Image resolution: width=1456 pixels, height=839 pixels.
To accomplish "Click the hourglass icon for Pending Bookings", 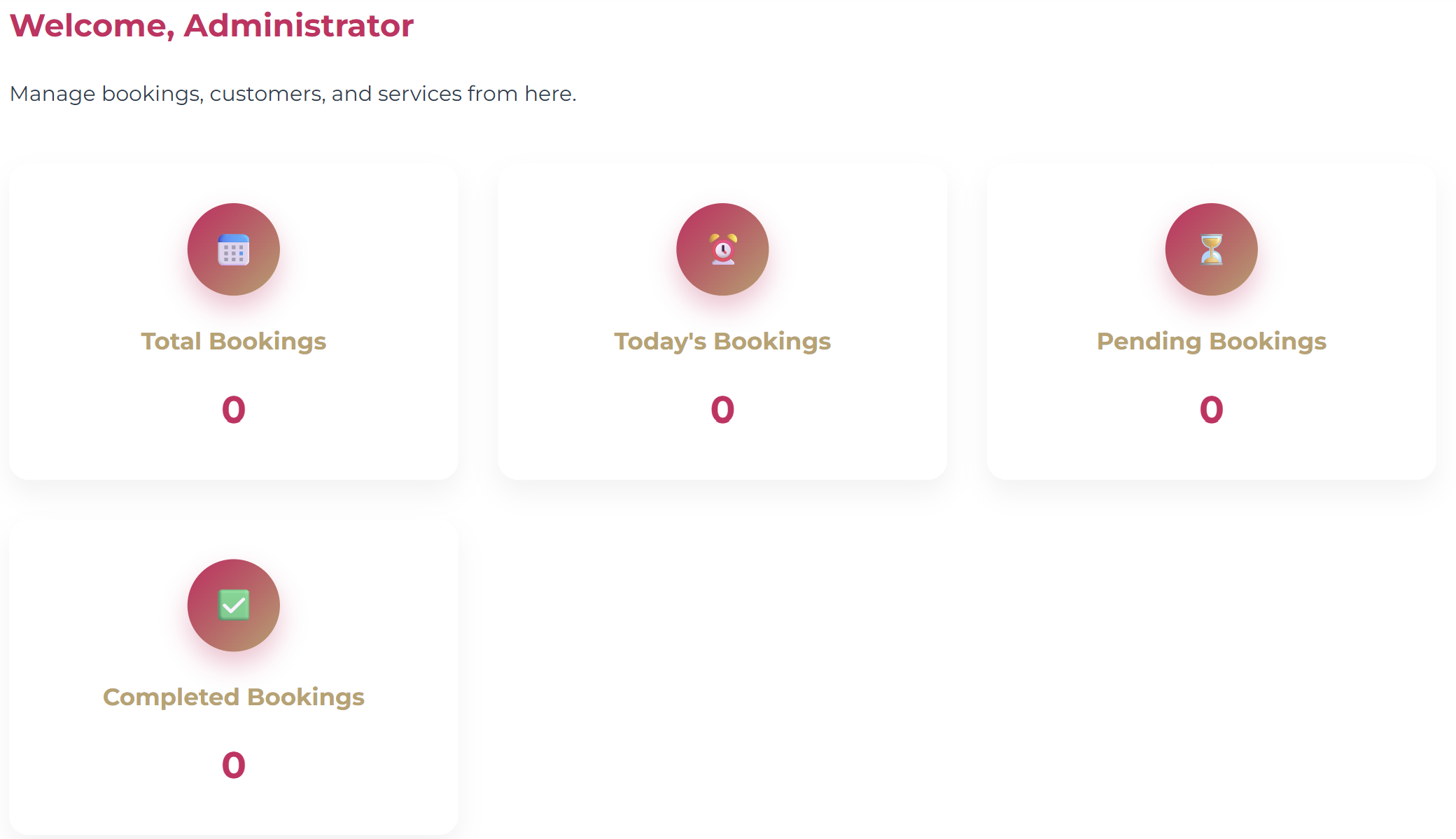I will pos(1211,249).
